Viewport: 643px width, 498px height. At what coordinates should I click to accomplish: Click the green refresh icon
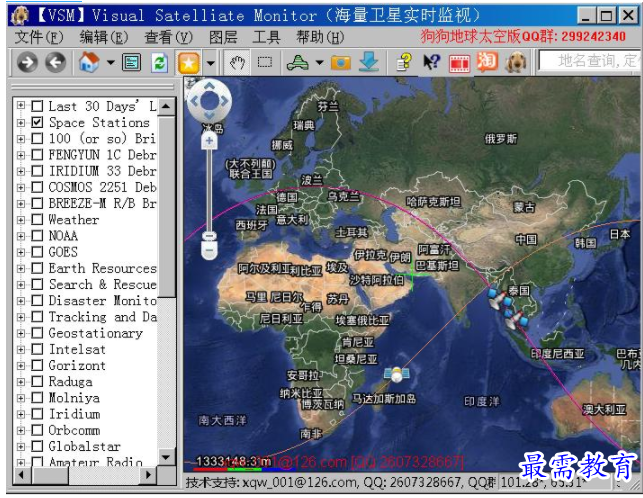[x=159, y=62]
